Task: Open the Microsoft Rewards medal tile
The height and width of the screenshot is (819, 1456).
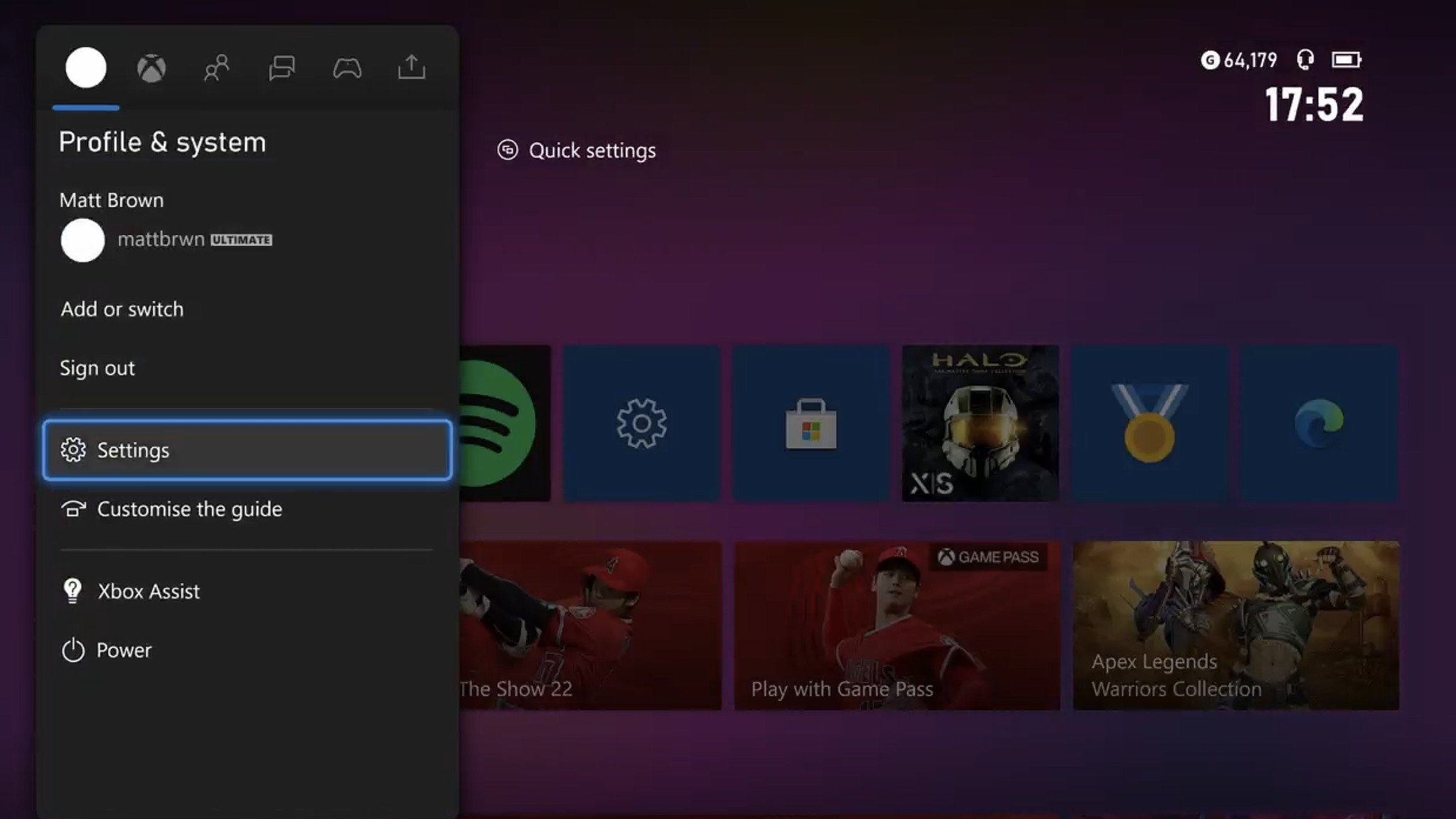Action: (x=1150, y=424)
